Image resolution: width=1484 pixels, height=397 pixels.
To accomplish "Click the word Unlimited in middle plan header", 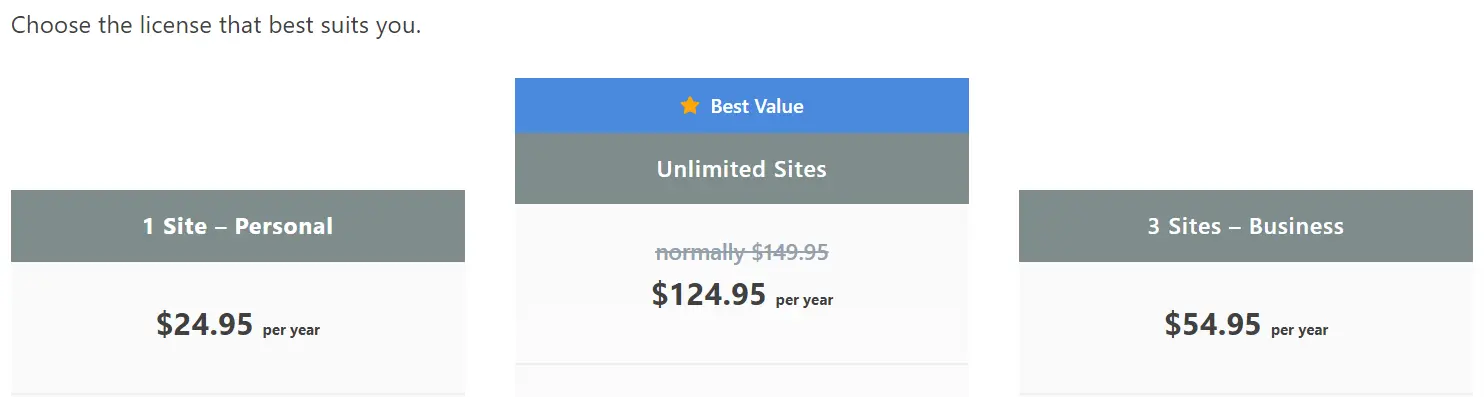I will point(703,169).
